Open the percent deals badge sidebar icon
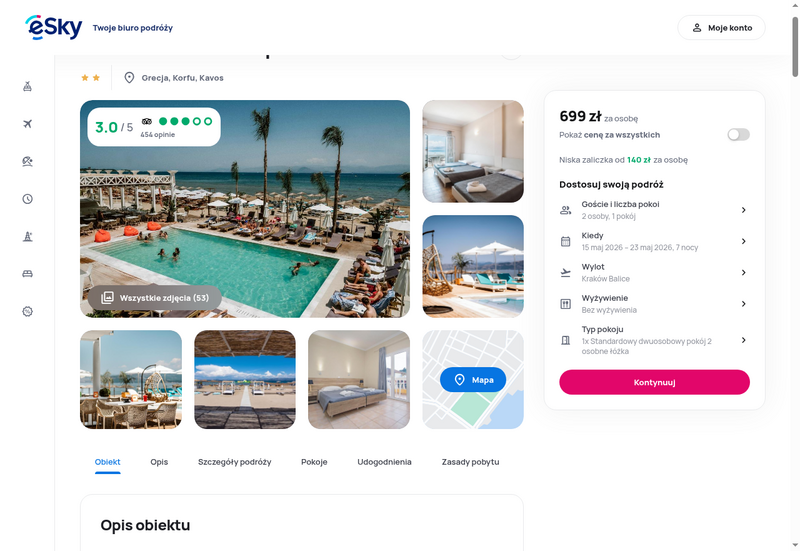 tap(28, 311)
